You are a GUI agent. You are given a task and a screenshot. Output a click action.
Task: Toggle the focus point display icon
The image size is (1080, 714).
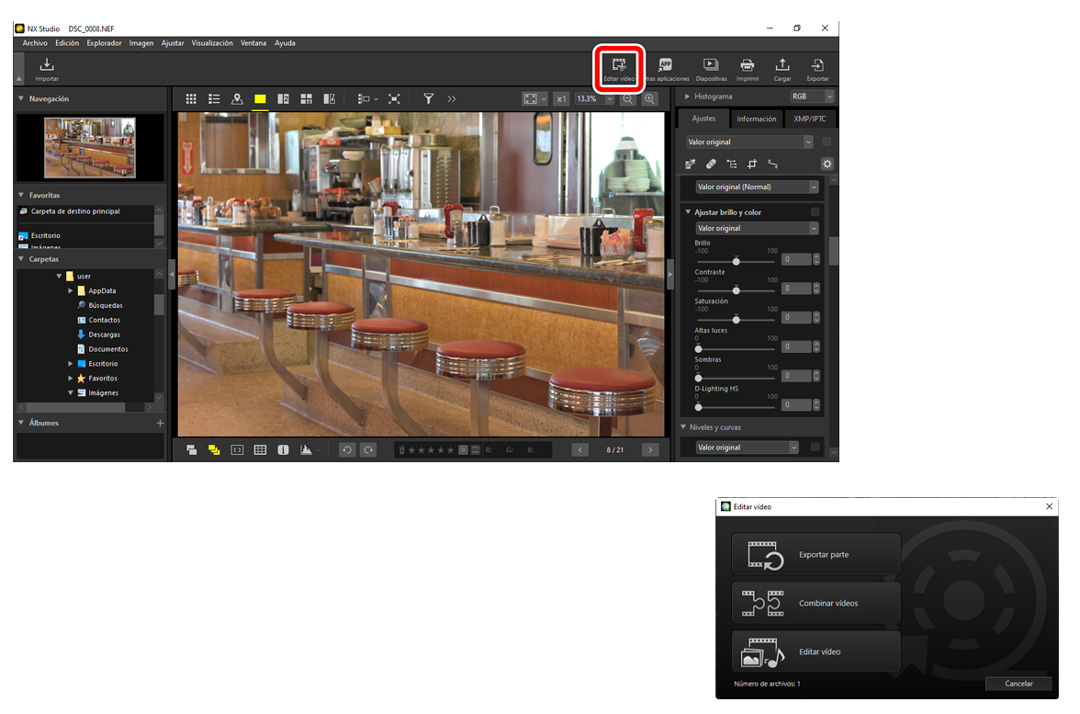(x=237, y=450)
